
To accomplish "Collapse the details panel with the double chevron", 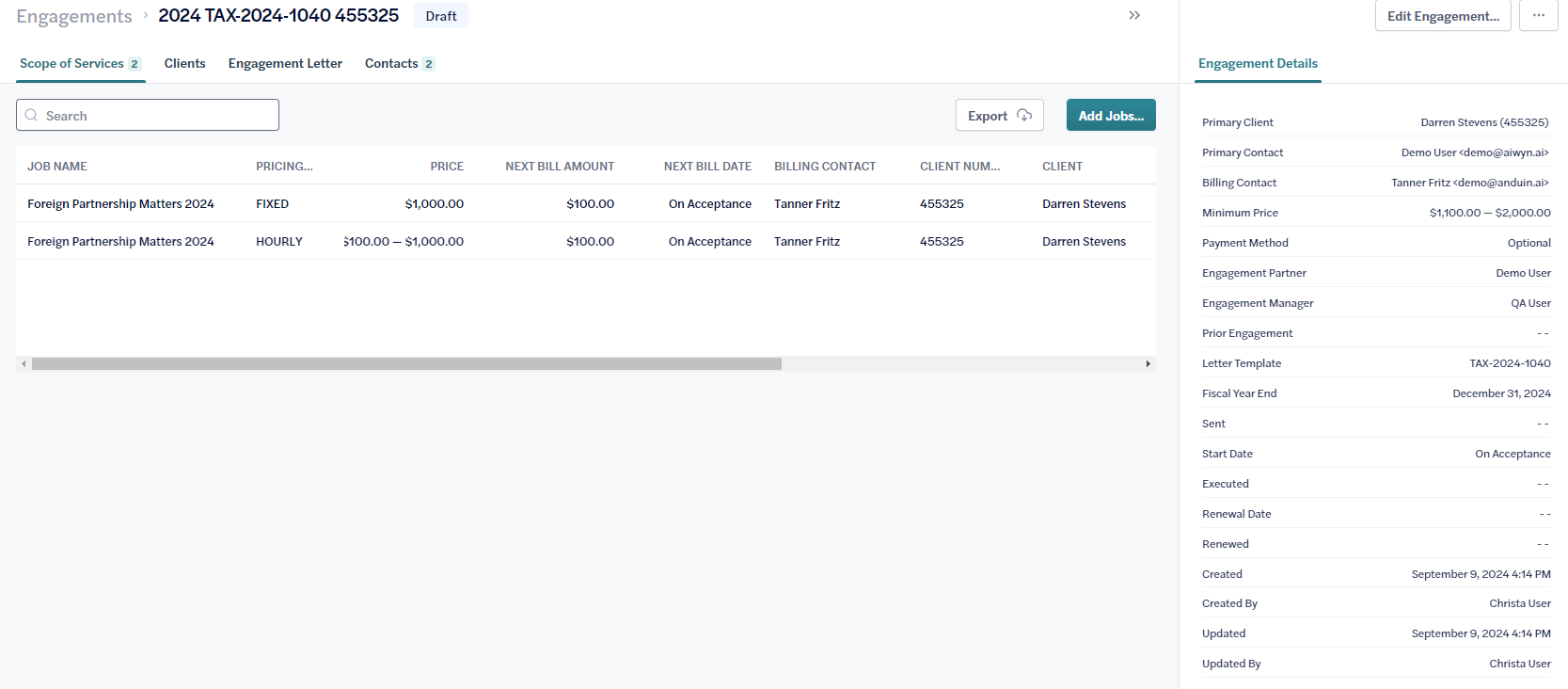I will coord(1134,15).
